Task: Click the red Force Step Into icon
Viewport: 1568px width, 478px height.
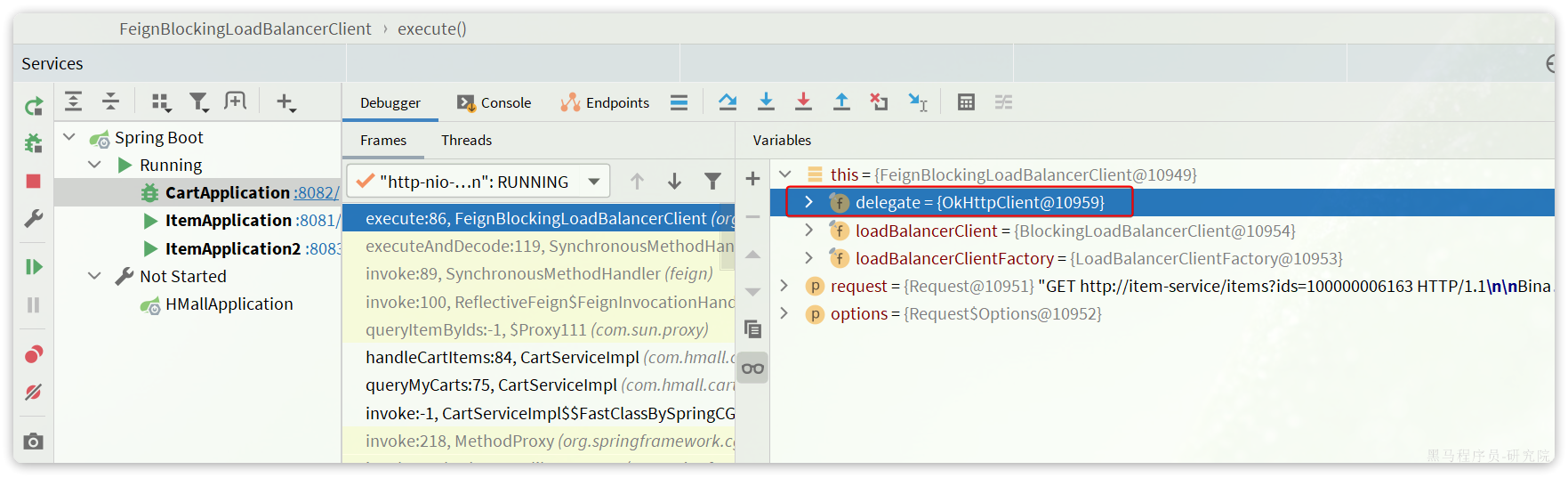Action: coord(803,102)
